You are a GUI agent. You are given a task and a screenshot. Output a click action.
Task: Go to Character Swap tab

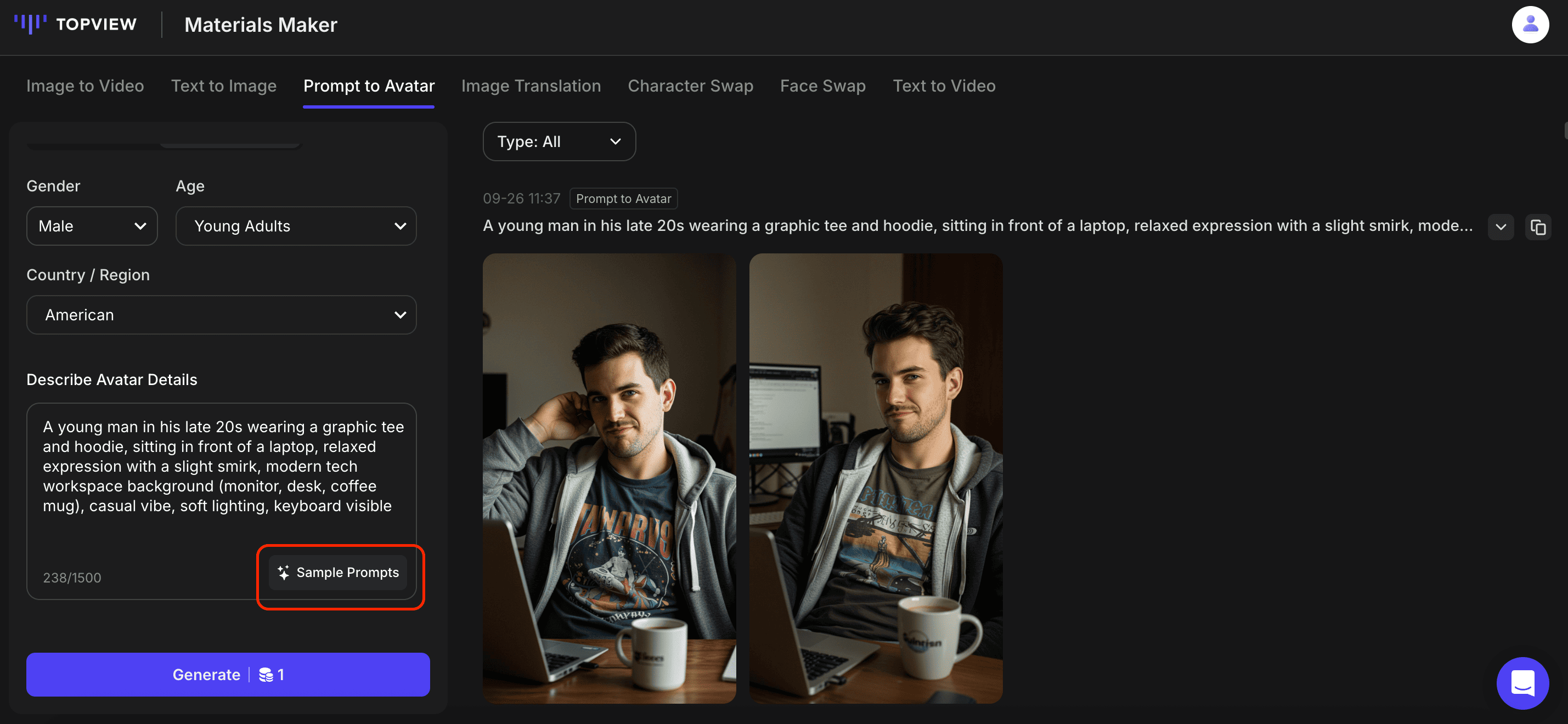tap(690, 86)
